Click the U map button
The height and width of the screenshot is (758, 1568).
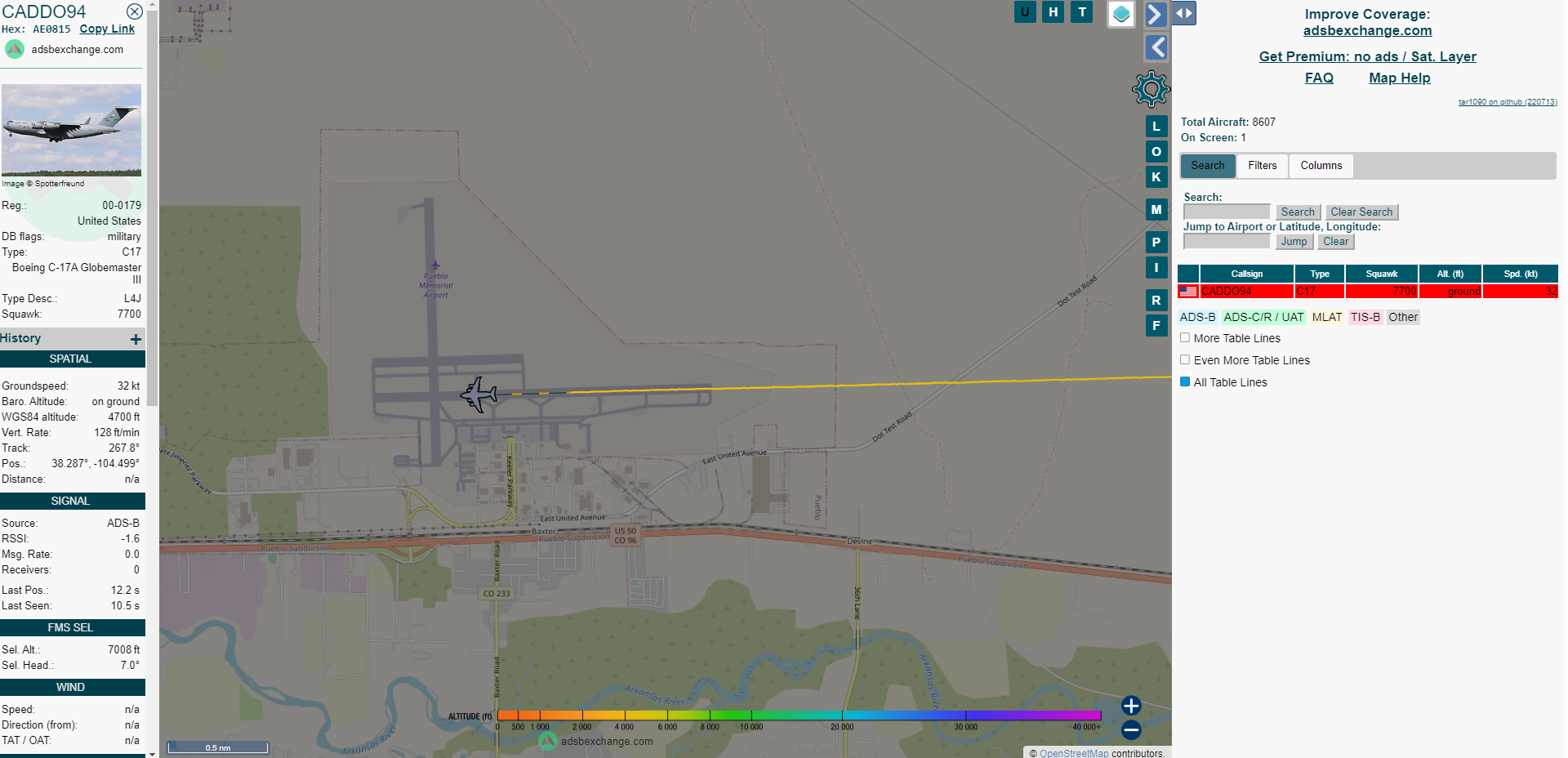coord(1025,11)
